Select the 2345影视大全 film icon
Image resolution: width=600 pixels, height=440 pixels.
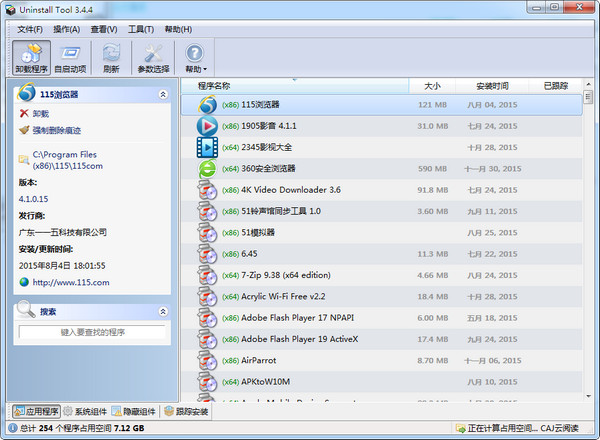(x=207, y=148)
